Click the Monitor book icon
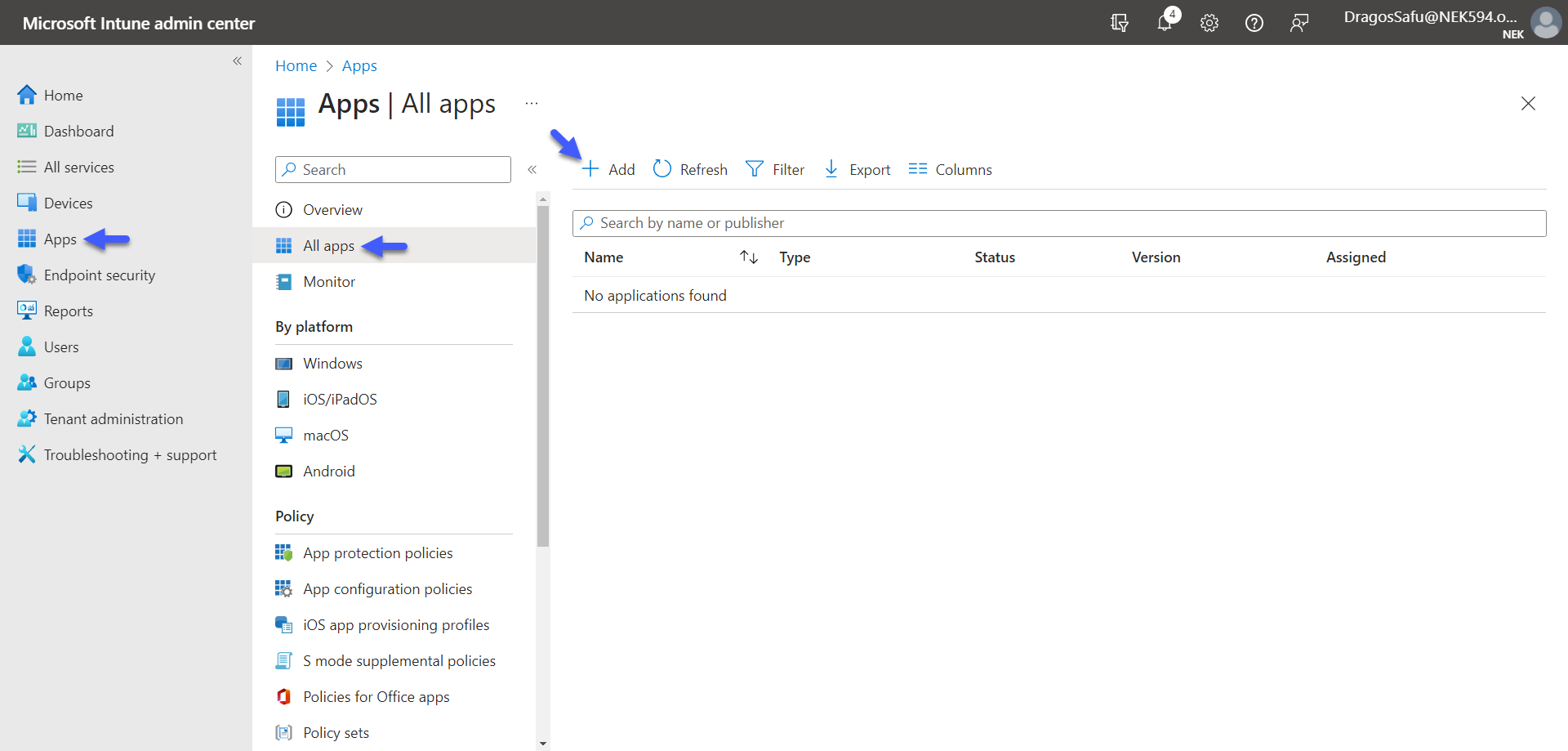 pos(283,282)
